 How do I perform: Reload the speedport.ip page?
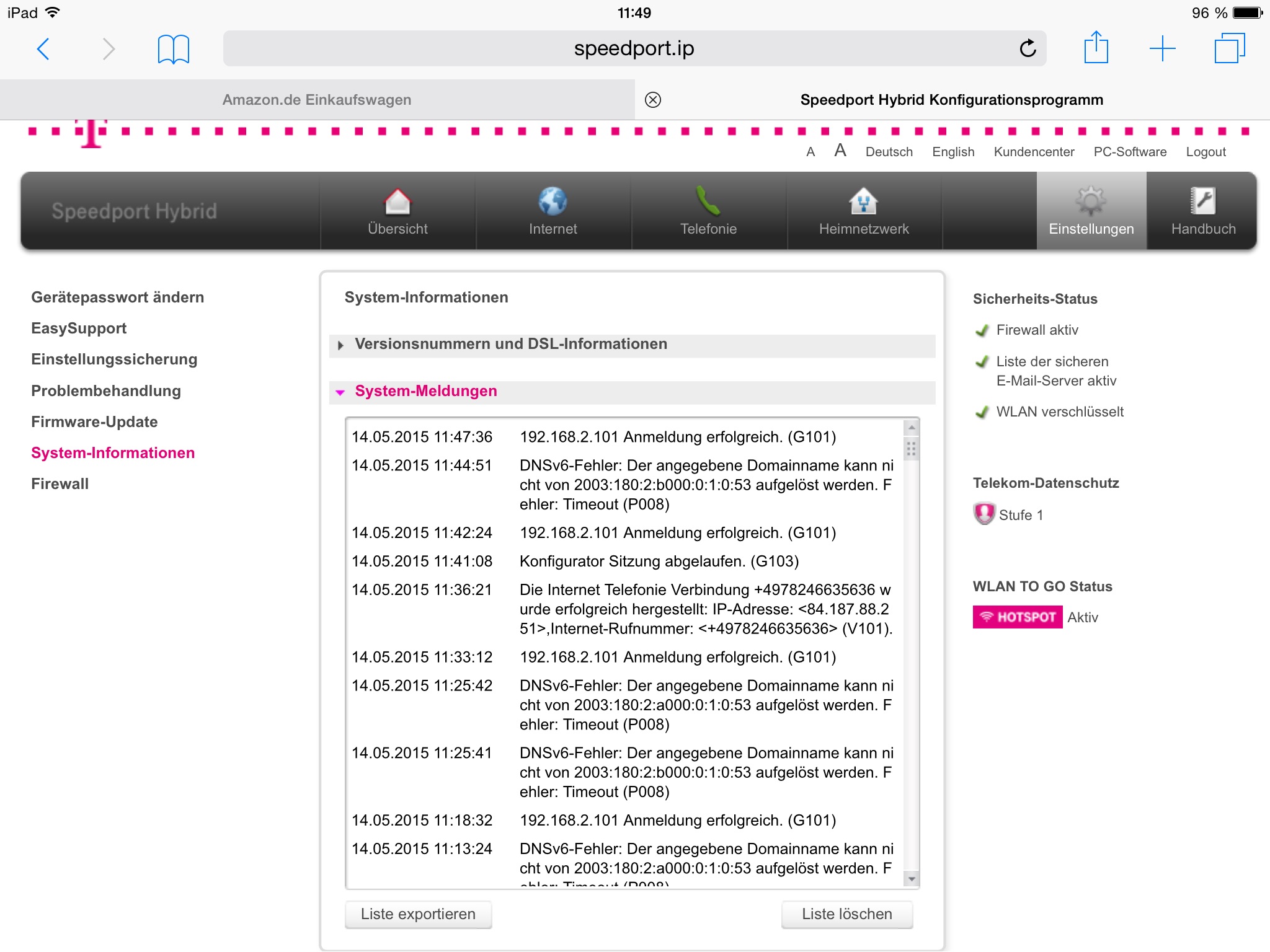[x=1028, y=48]
